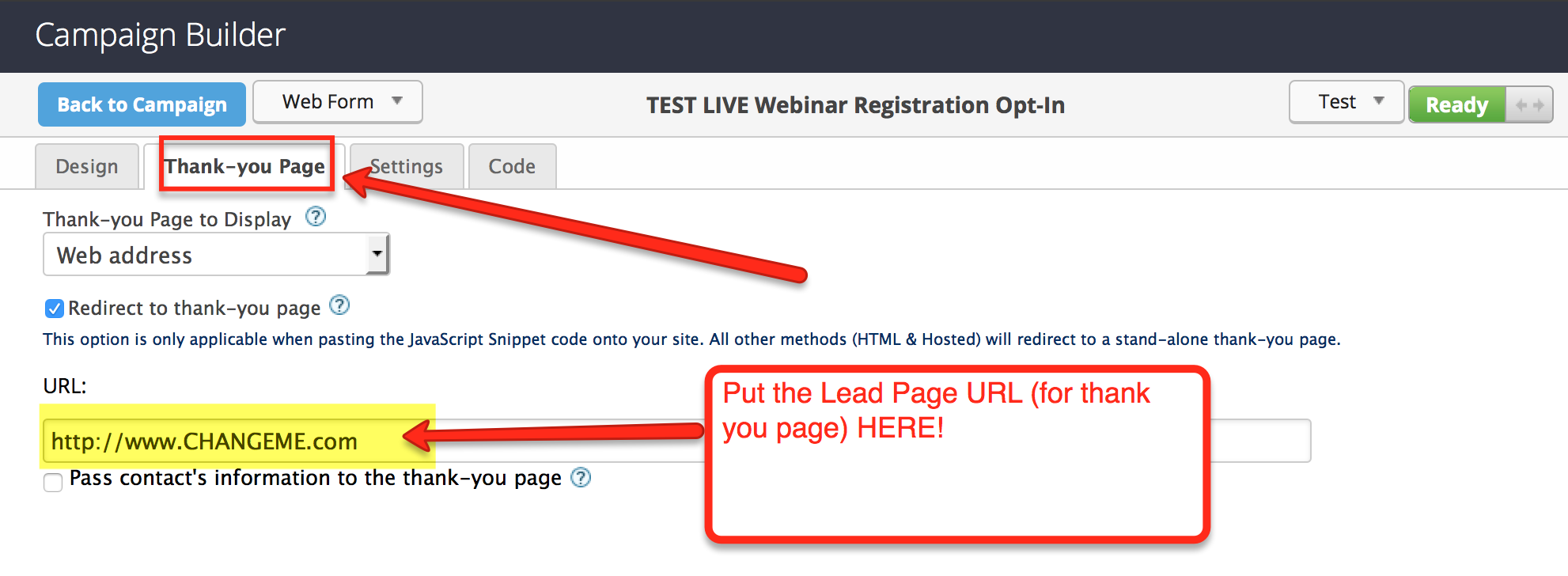
Task: Uncheck the Redirect to thank-you page checkbox
Action: coord(54,309)
